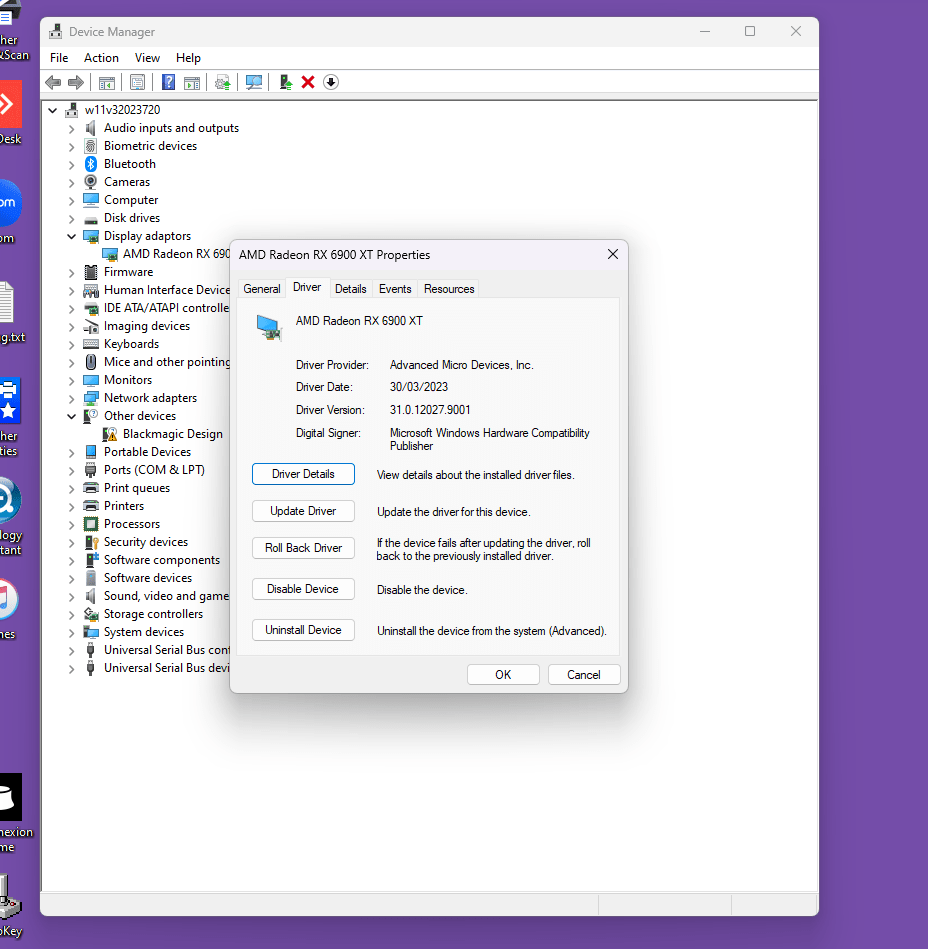Viewport: 928px width, 949px height.
Task: Toggle the Show/Hide Console Tree toolbar icon
Action: click(x=107, y=82)
